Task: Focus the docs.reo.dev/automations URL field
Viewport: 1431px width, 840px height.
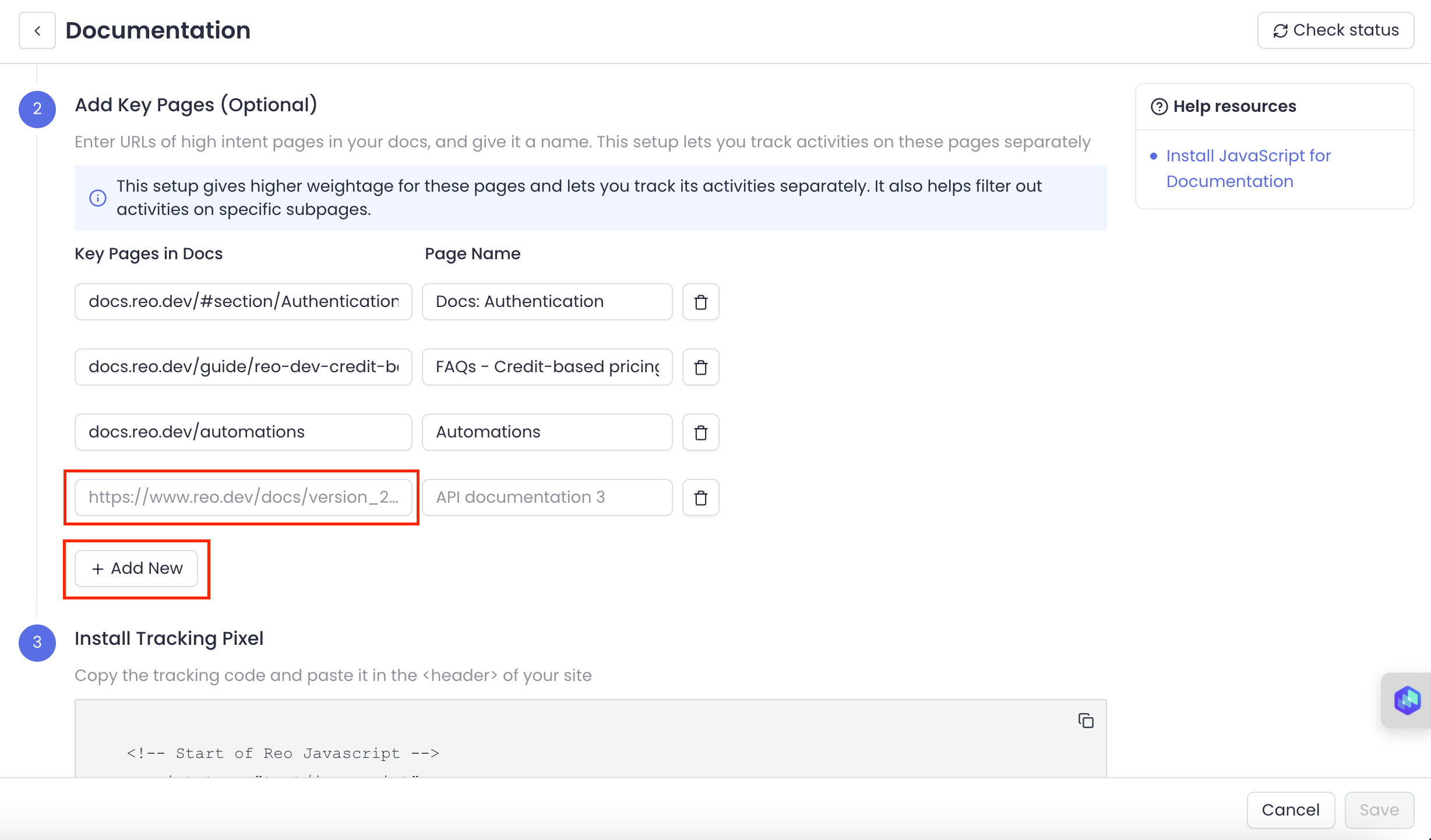Action: [243, 432]
